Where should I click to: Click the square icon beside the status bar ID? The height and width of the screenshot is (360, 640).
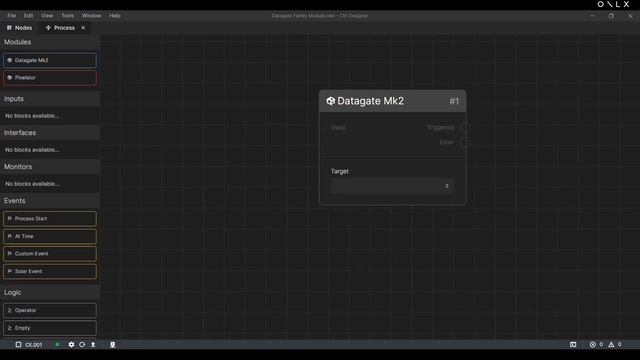pos(18,344)
